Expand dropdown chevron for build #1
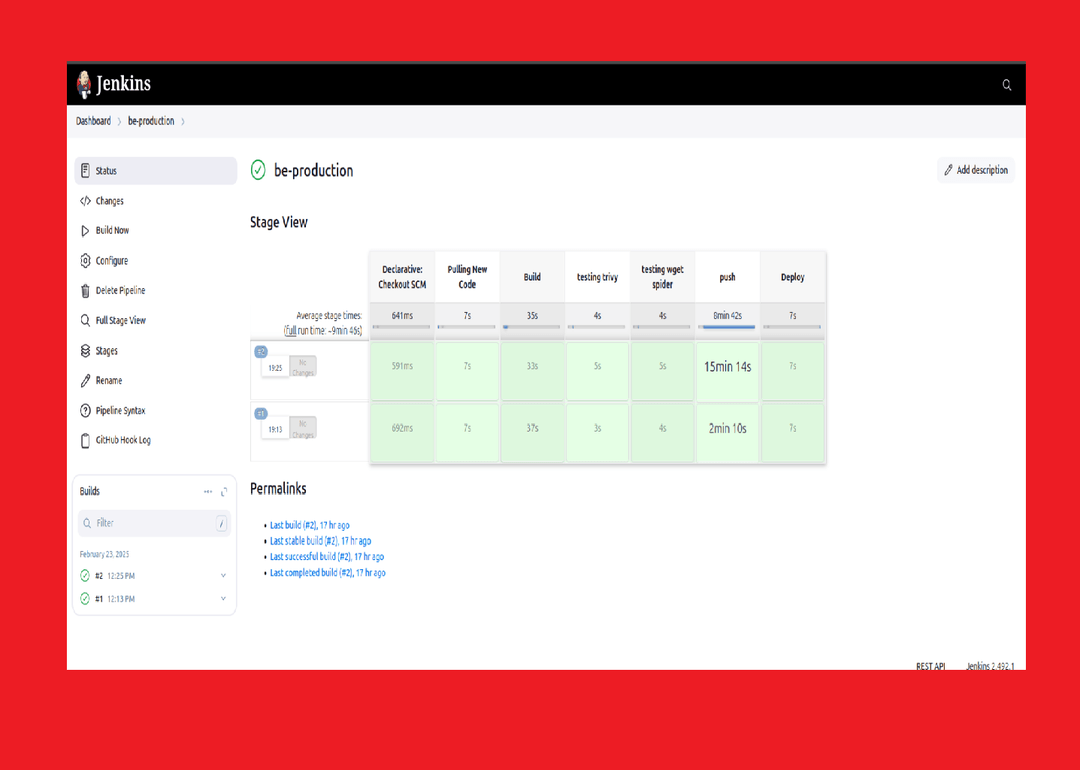The height and width of the screenshot is (770, 1080). pos(223,599)
